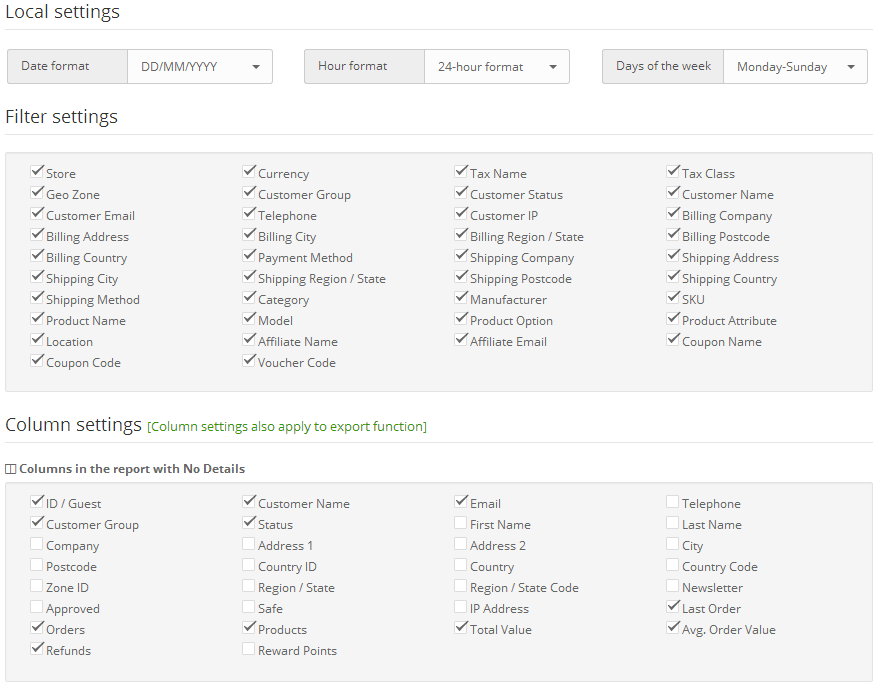Toggle the Customer Name filter checkbox

pos(672,193)
